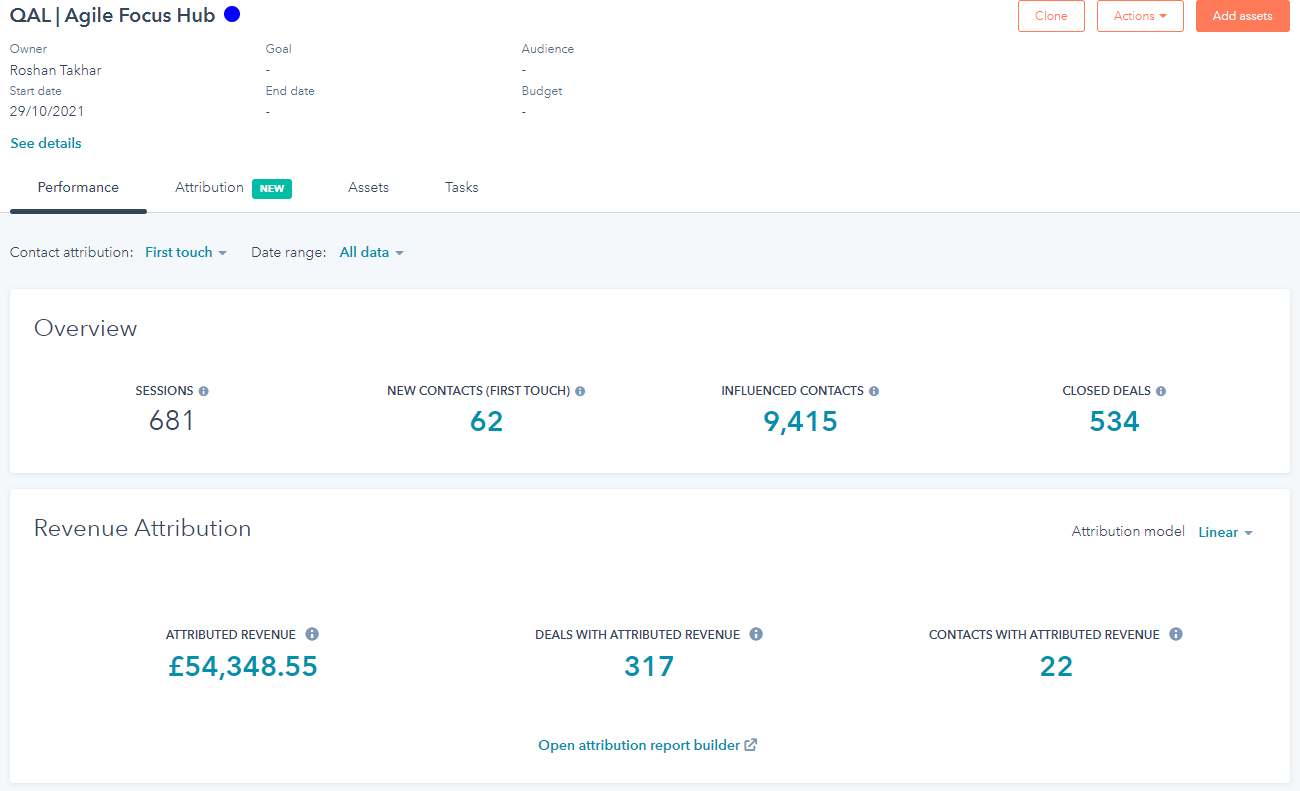
Task: Click the £54,348.55 attributed revenue value
Action: (243, 666)
